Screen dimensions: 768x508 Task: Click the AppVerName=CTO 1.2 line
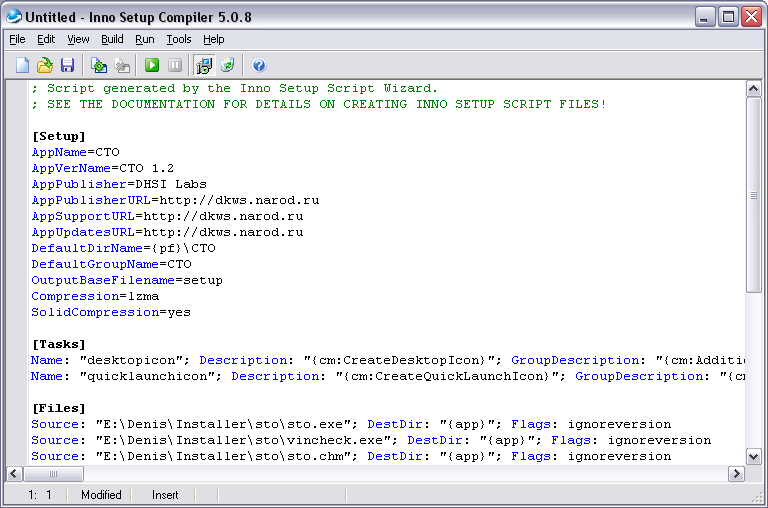pyautogui.click(x=103, y=168)
